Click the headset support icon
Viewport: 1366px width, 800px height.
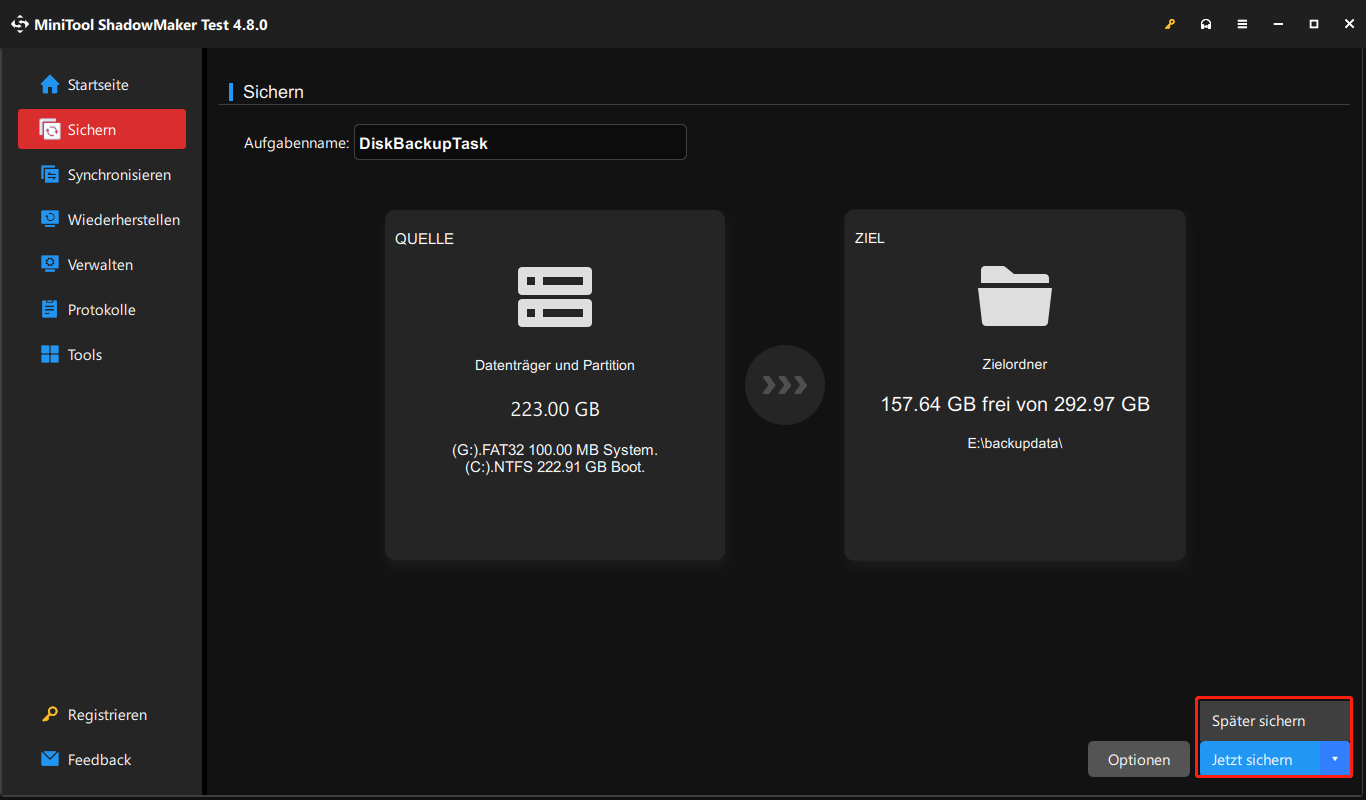1206,24
